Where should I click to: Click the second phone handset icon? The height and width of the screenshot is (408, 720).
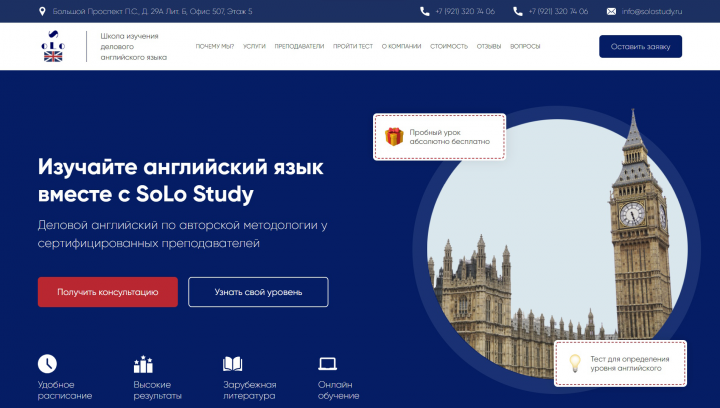(x=518, y=11)
